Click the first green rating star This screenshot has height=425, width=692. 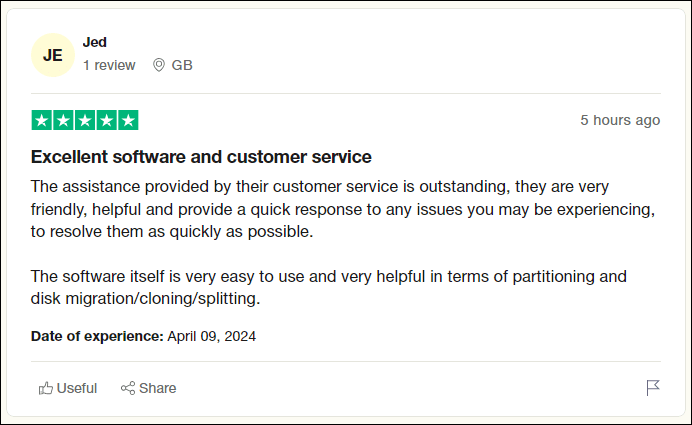click(41, 120)
